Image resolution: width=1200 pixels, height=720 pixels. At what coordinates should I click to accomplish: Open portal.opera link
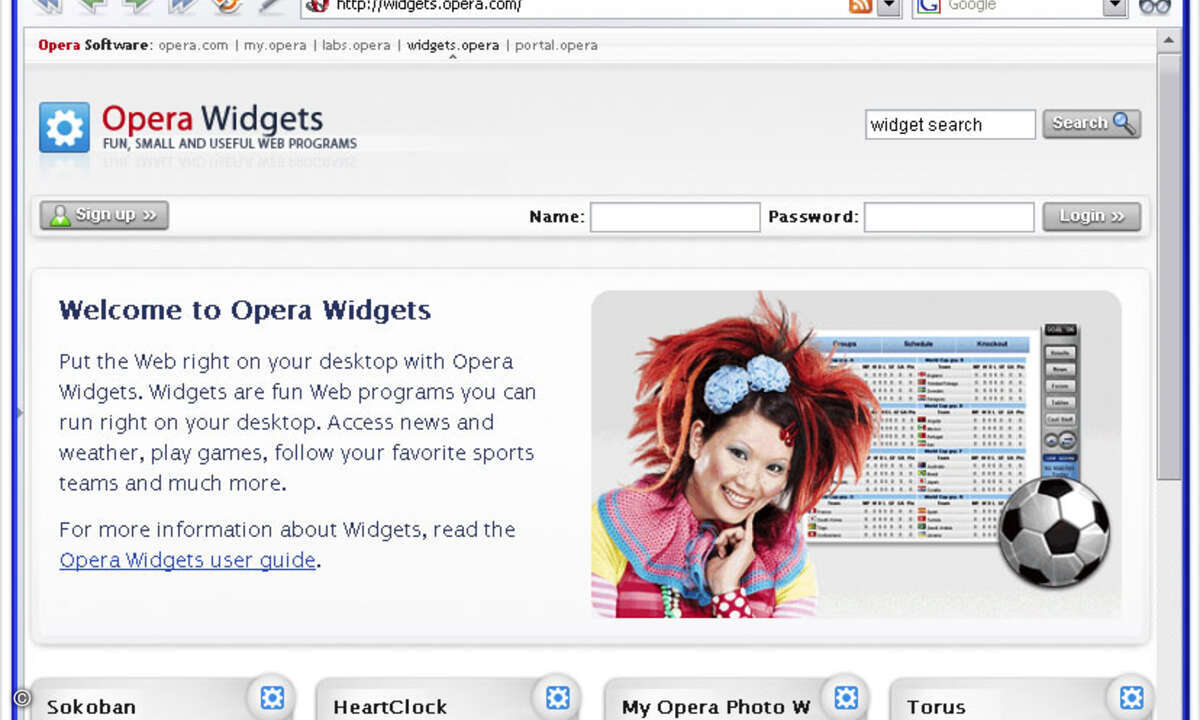tap(556, 45)
